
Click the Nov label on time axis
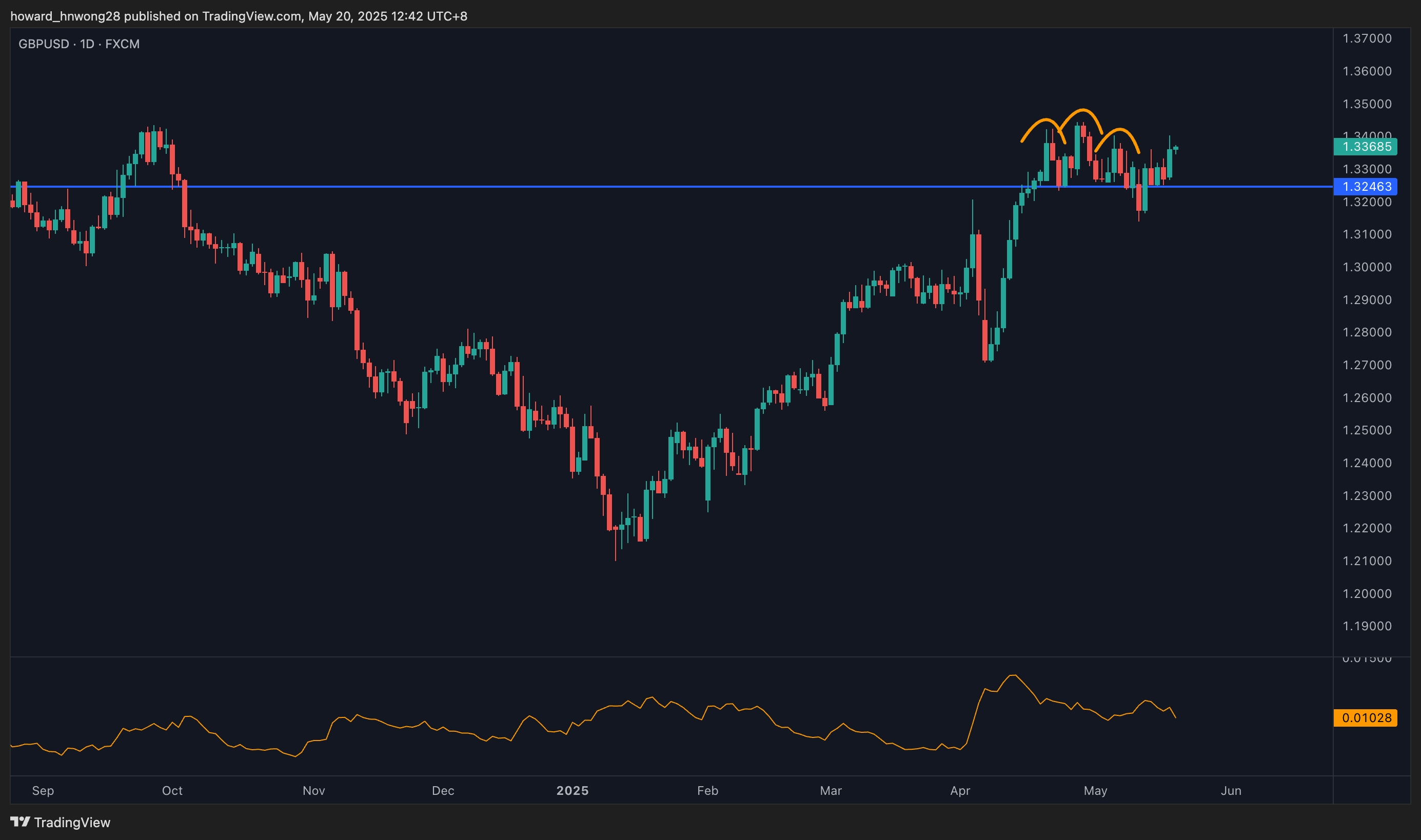pos(313,791)
